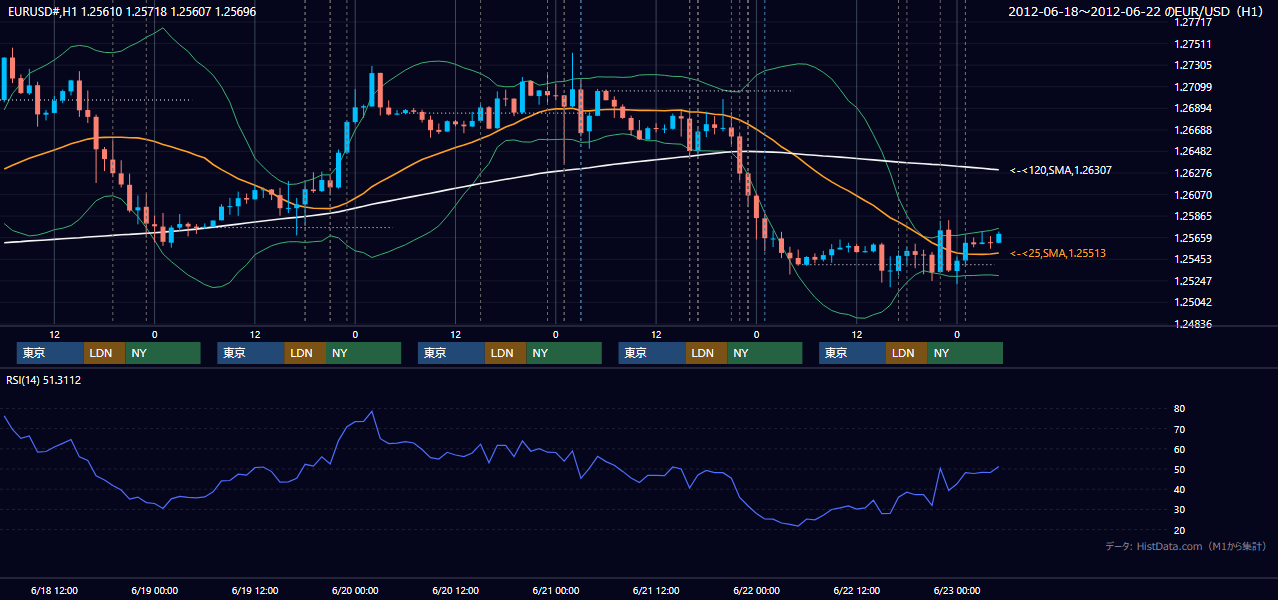Click price axis value 1.25865

point(1192,216)
